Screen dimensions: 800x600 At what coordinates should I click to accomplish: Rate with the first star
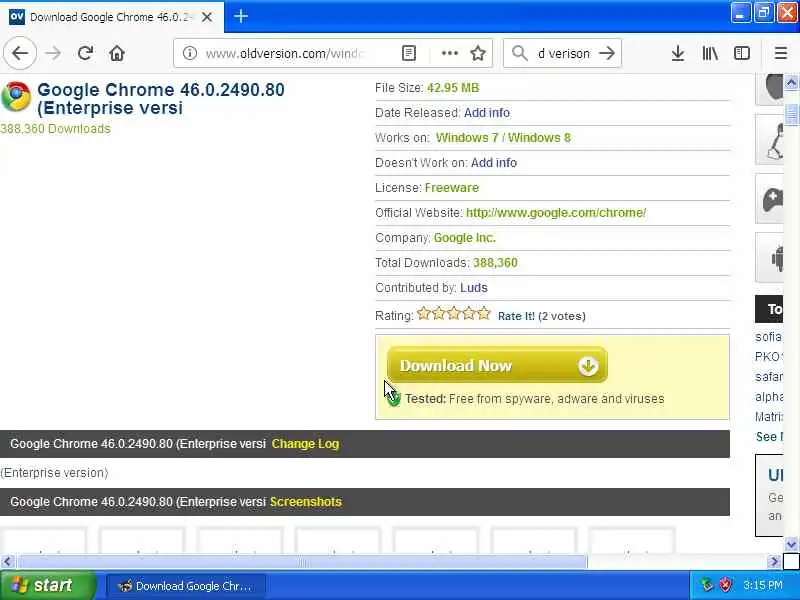pos(423,313)
